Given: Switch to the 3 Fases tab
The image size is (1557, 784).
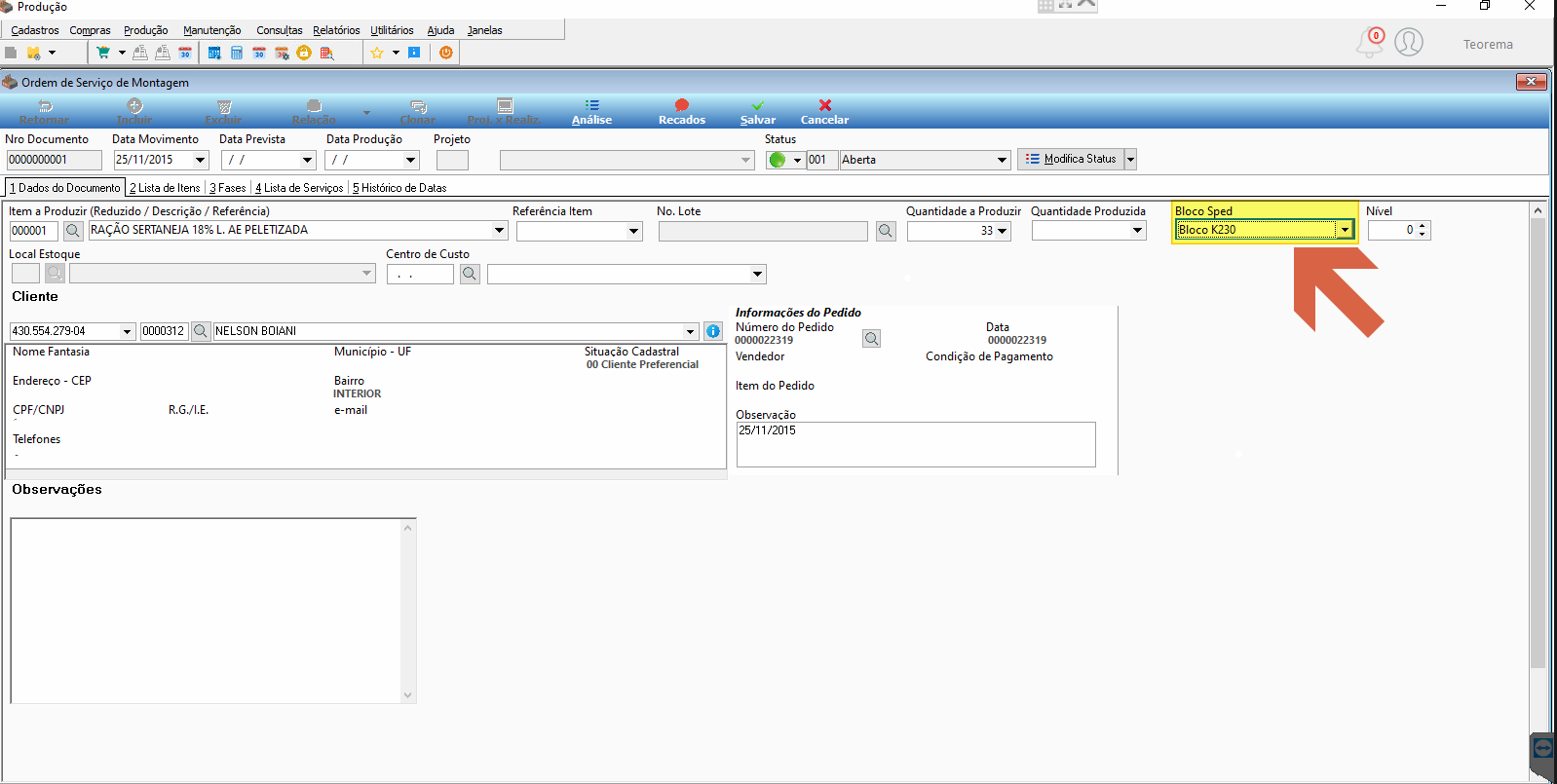Looking at the screenshot, I should (x=228, y=188).
